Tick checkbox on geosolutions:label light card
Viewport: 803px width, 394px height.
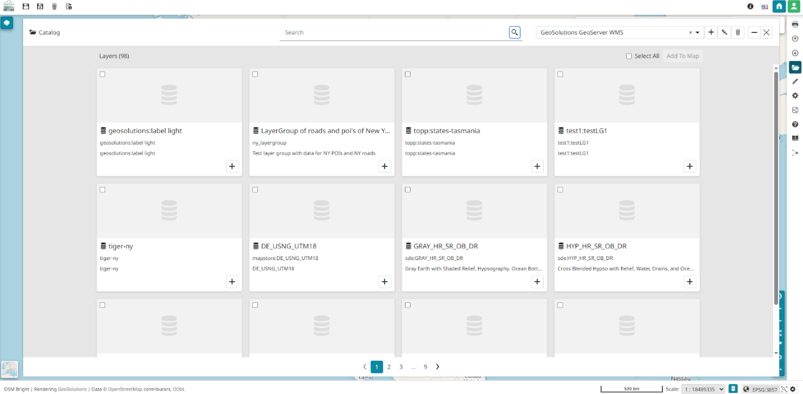tap(102, 74)
